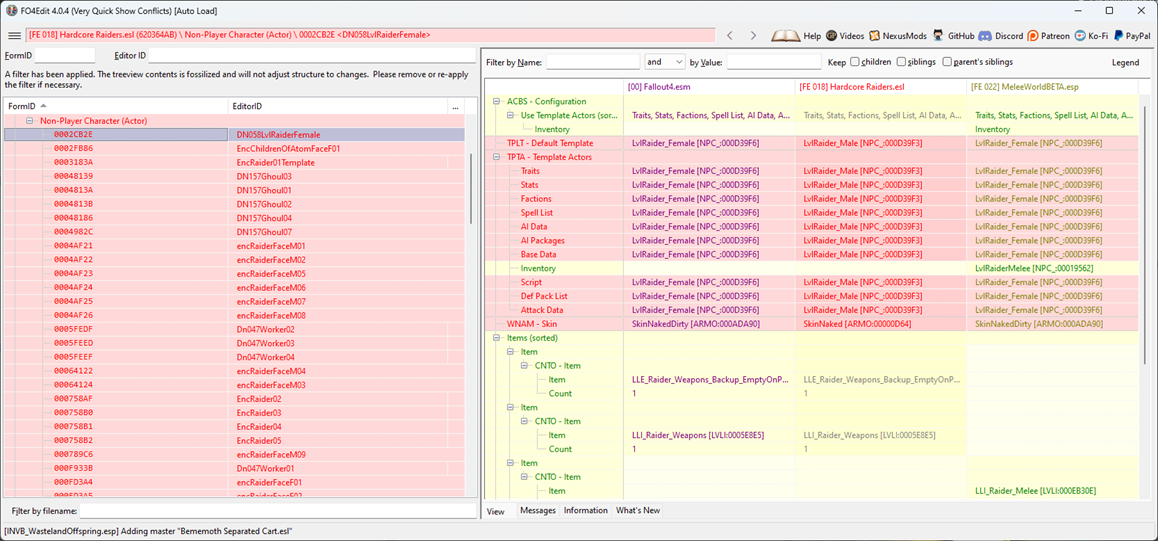Switch to the Information tab
1158x541 pixels.
coord(586,511)
